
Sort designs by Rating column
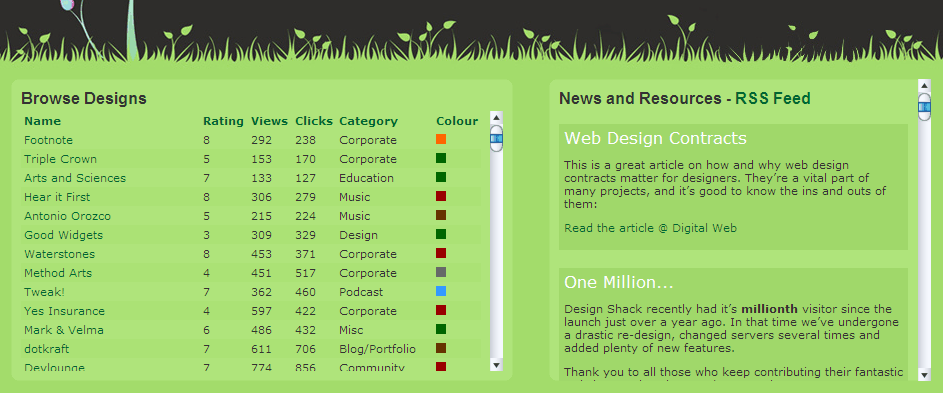pyautogui.click(x=223, y=121)
